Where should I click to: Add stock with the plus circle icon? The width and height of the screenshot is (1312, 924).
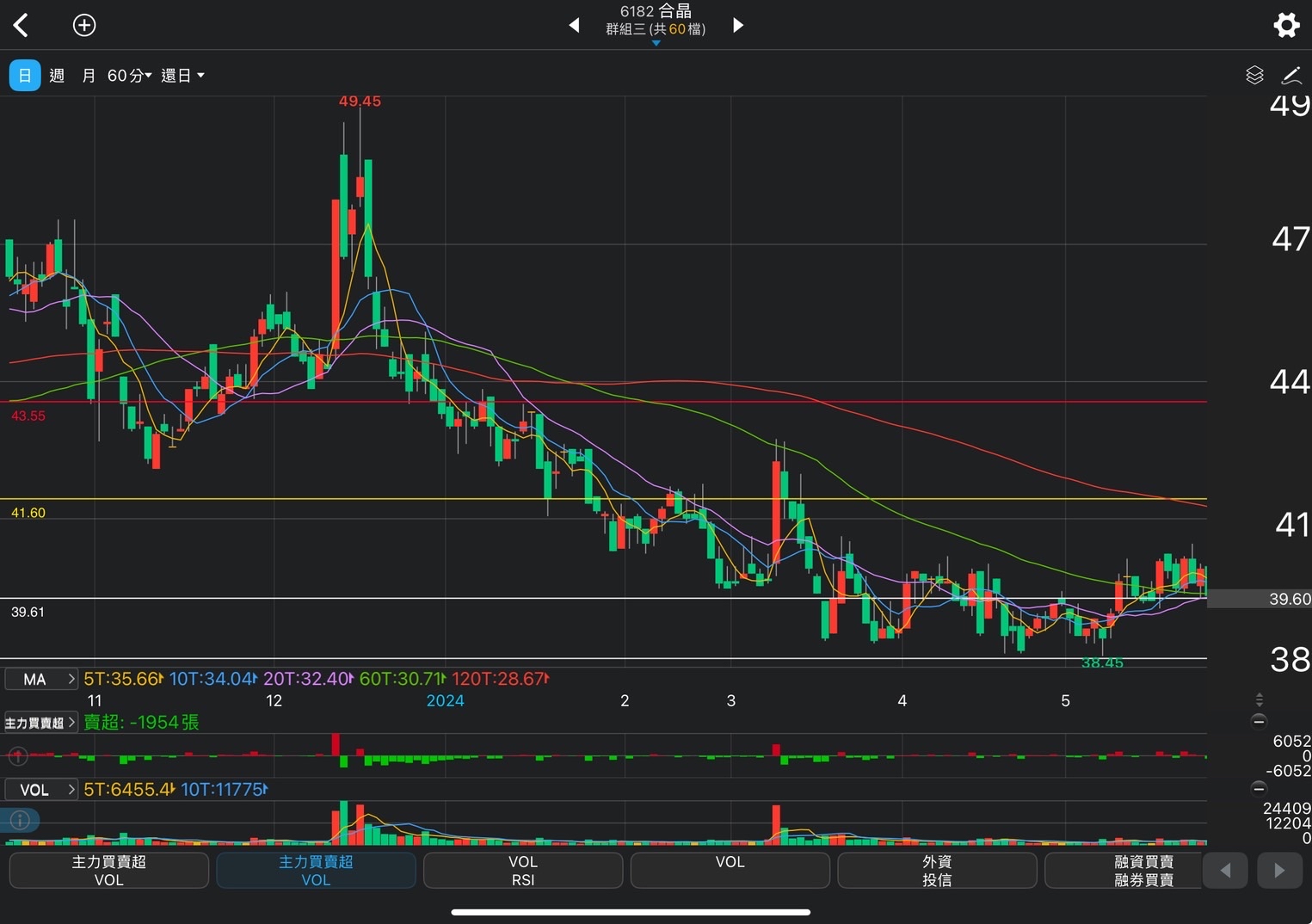[x=84, y=26]
